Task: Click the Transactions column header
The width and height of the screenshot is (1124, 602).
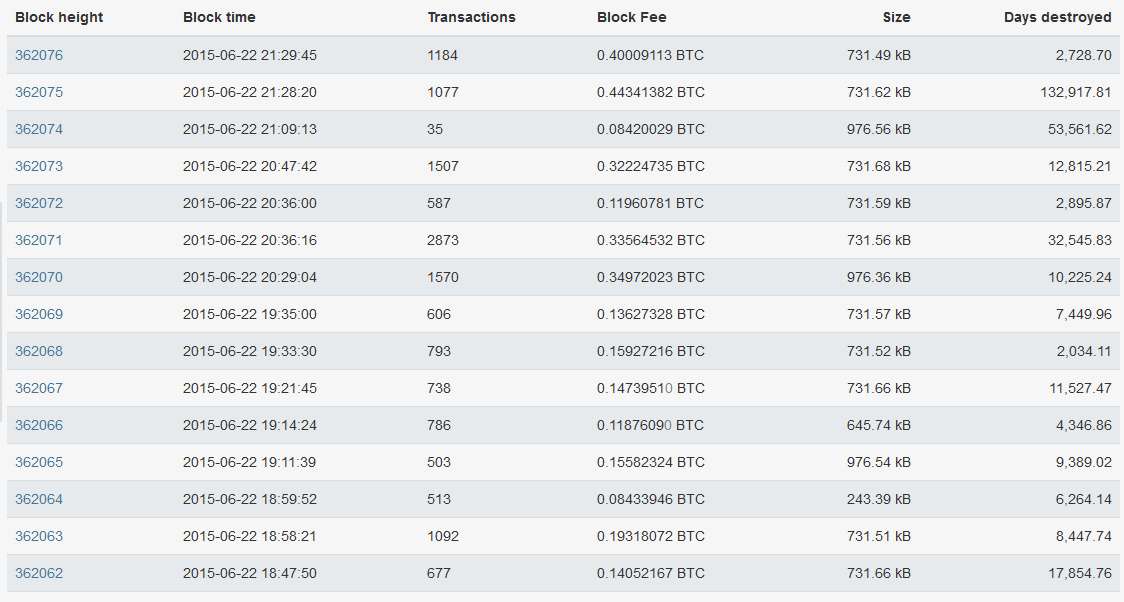Action: (x=471, y=17)
